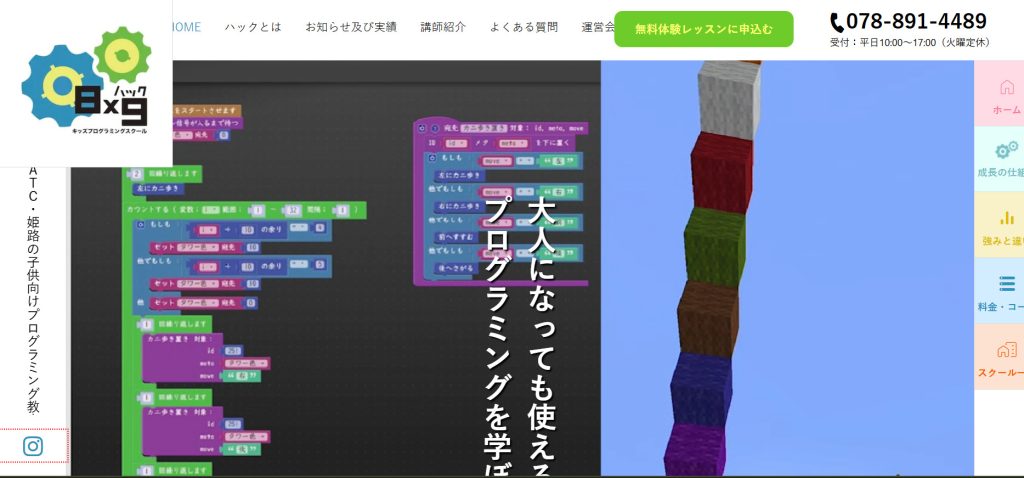
Task: Open the Instagram icon link
Action: point(33,446)
